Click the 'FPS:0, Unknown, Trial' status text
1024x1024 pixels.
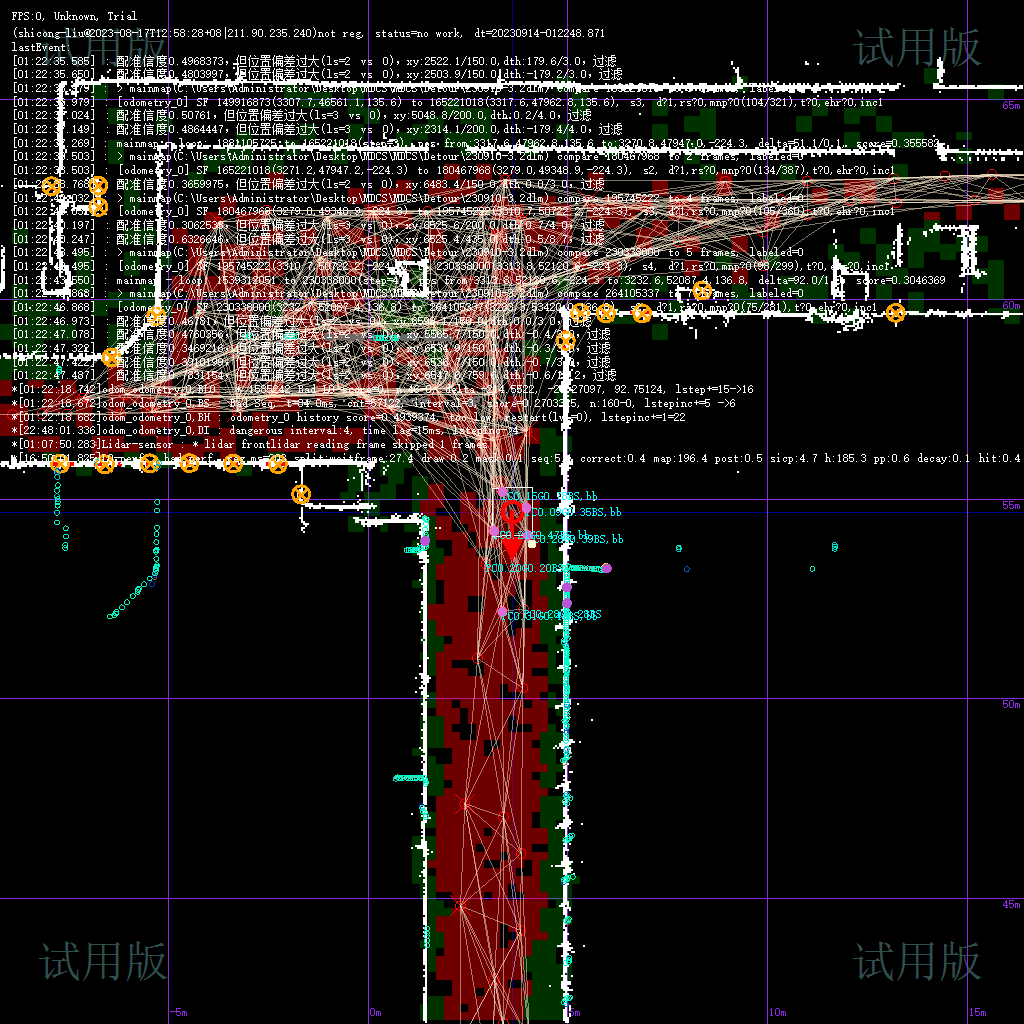click(74, 17)
